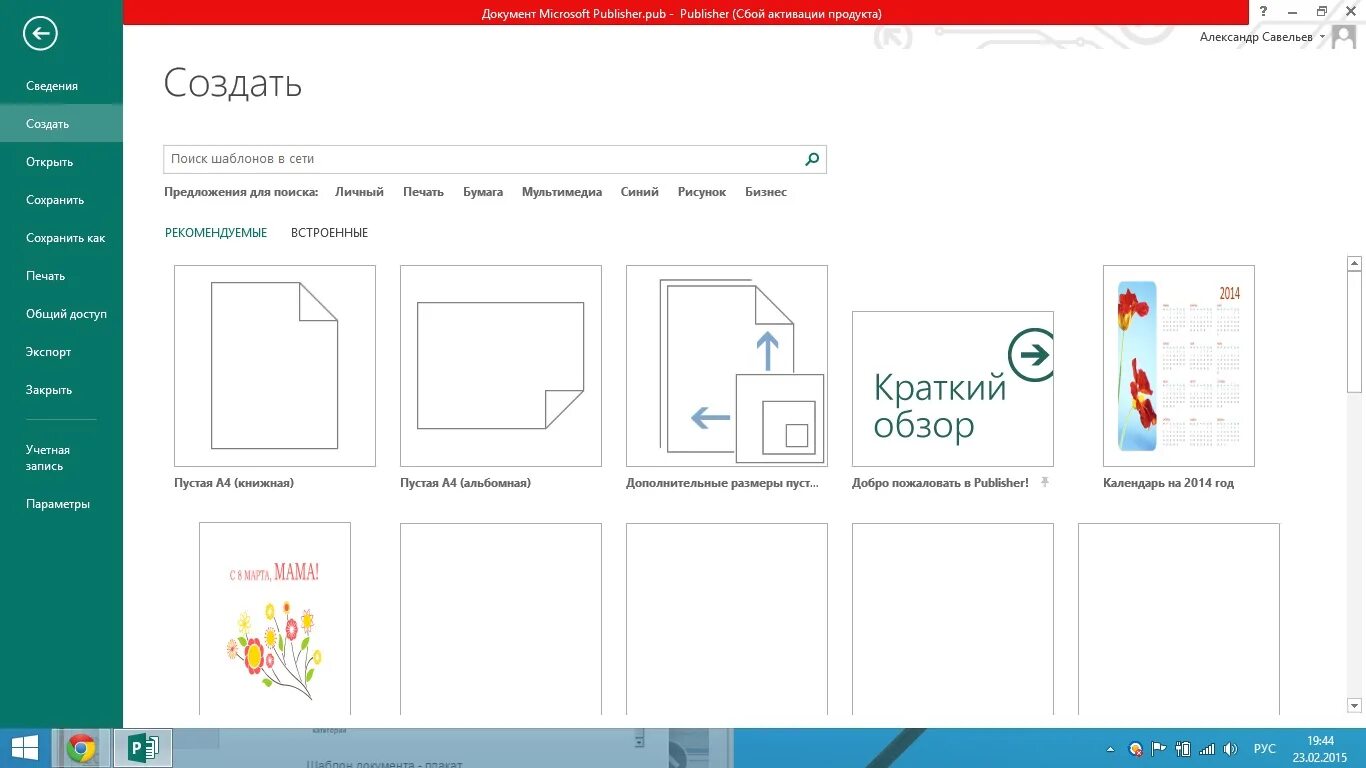Open the Печать backstage menu item
This screenshot has height=768, width=1366.
[61, 276]
